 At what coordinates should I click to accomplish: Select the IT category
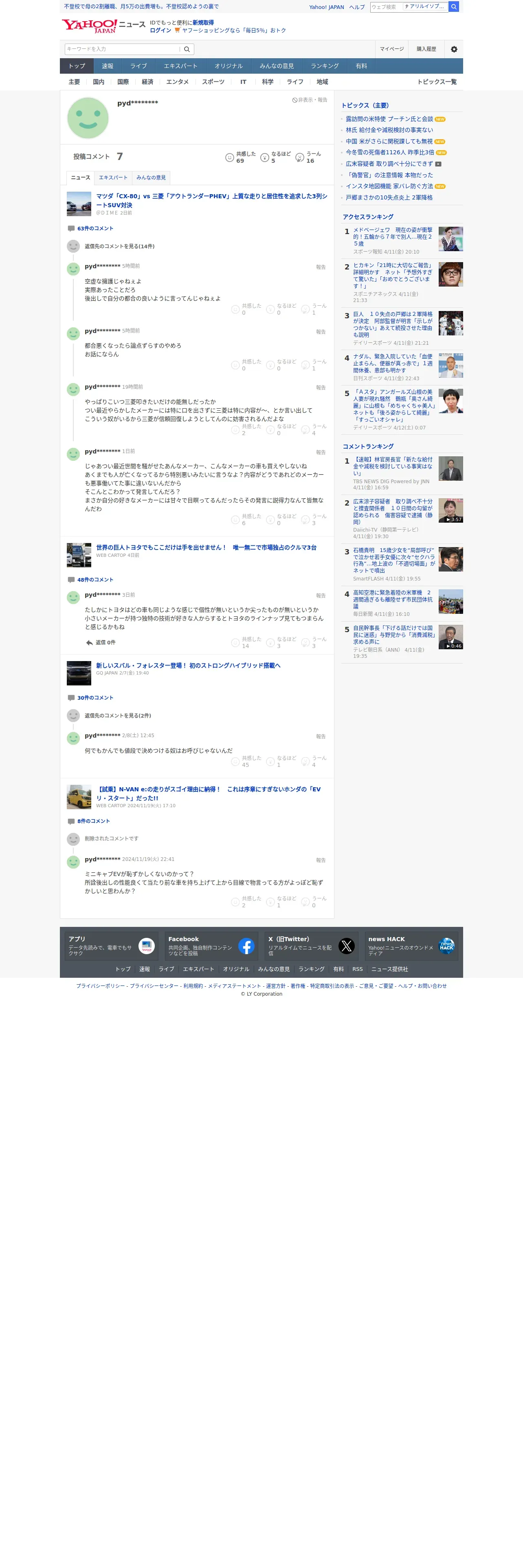(244, 82)
